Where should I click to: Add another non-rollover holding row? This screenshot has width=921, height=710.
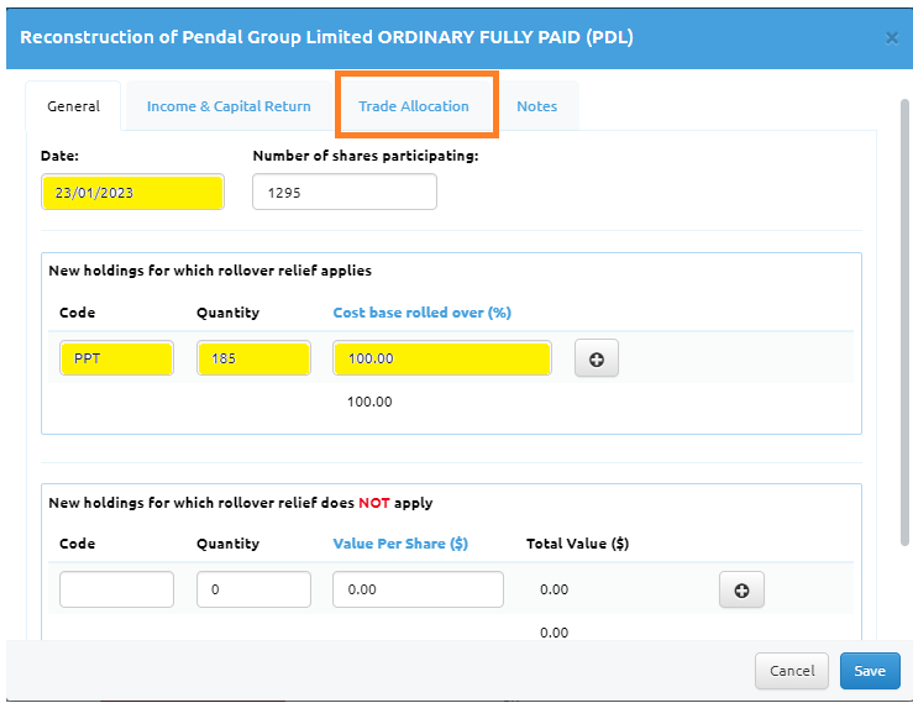(x=741, y=590)
